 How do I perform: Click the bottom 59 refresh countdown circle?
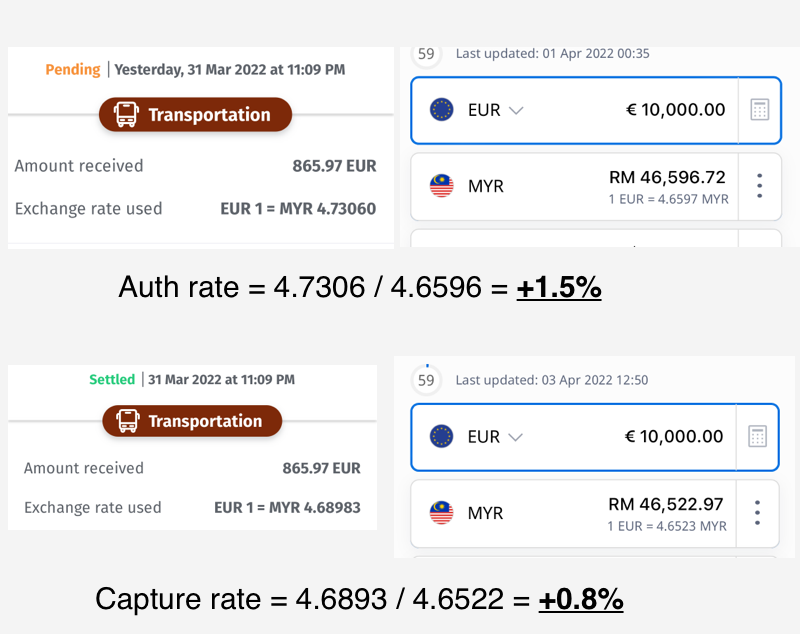click(426, 380)
